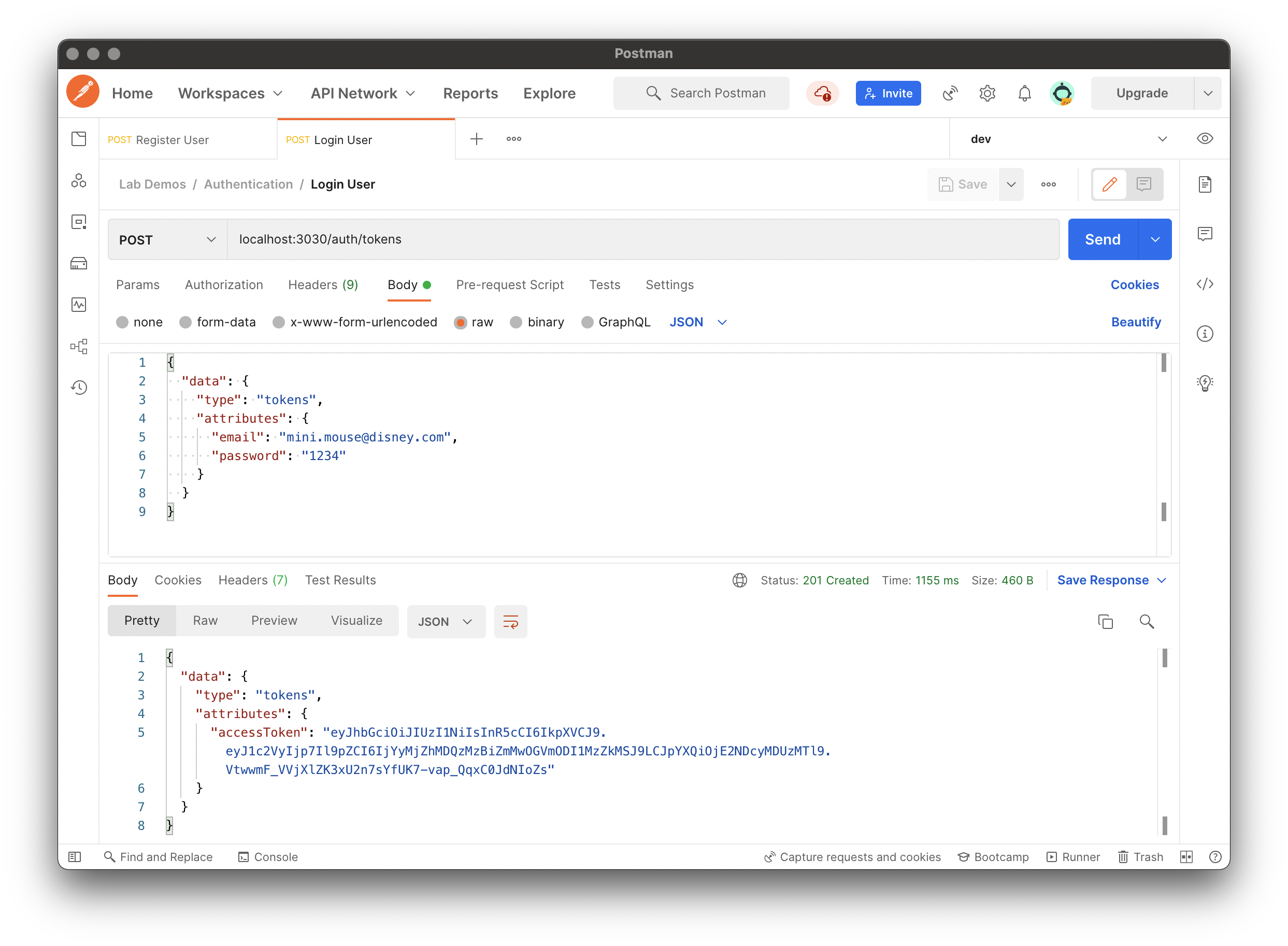Open the Save Response dropdown
1288x946 pixels.
click(1112, 581)
